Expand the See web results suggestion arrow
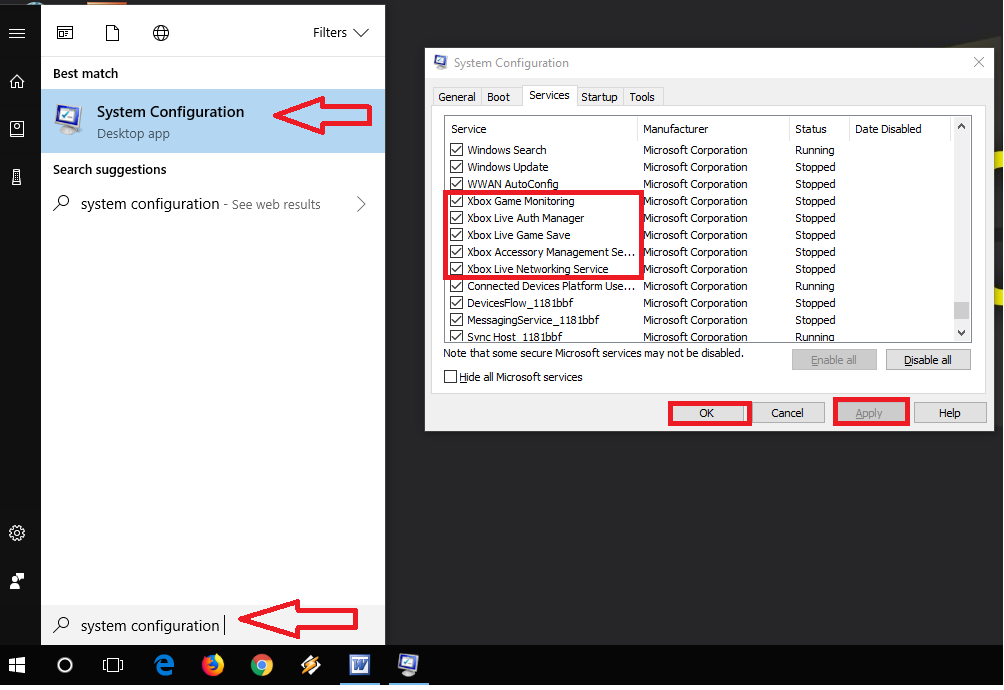Image resolution: width=1004 pixels, height=690 pixels. (x=360, y=203)
